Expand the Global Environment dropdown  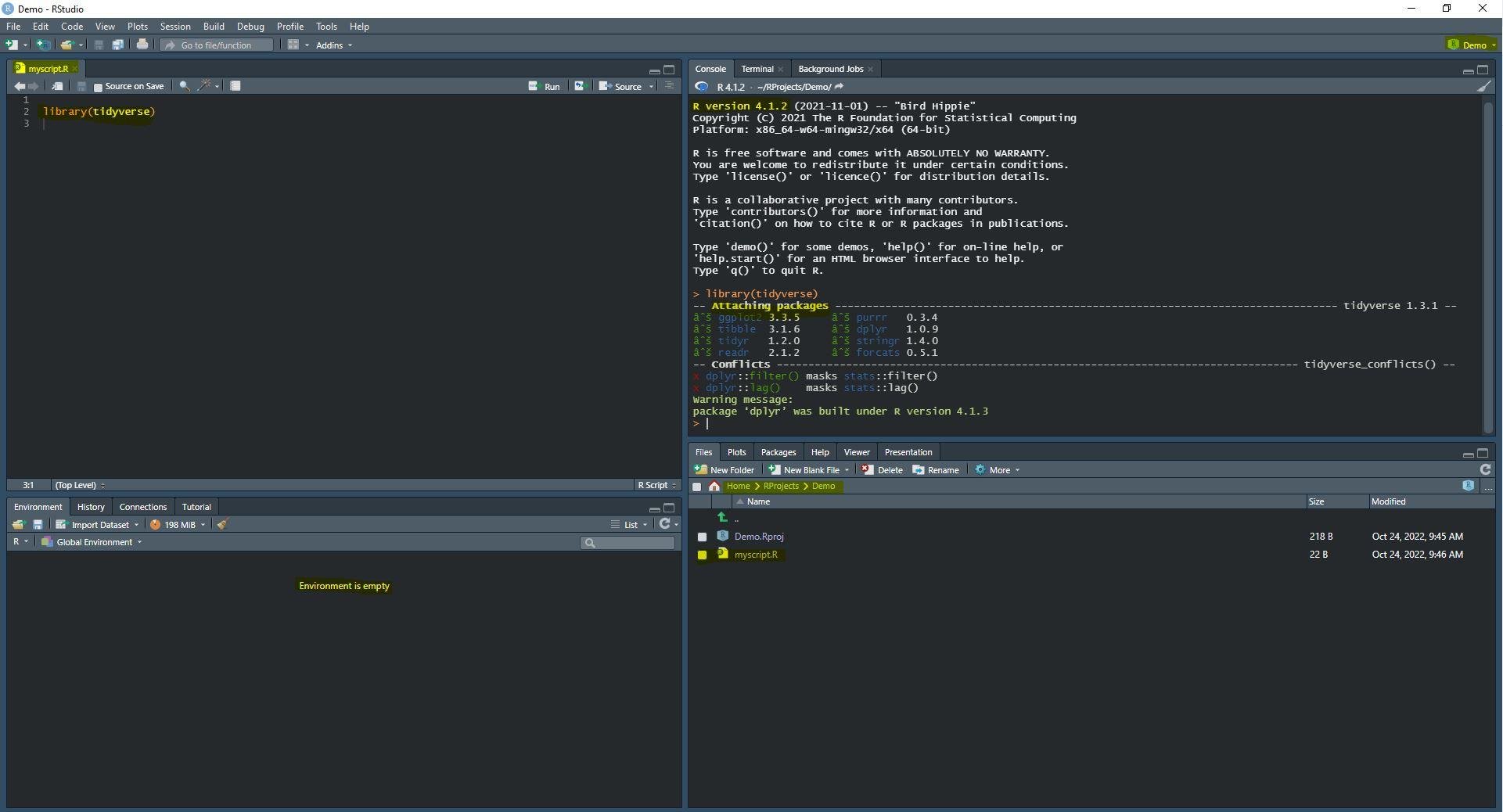(92, 542)
